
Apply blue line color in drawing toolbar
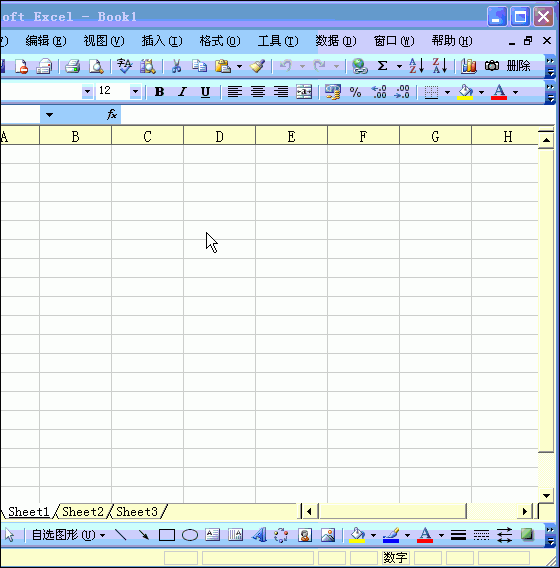[390, 535]
